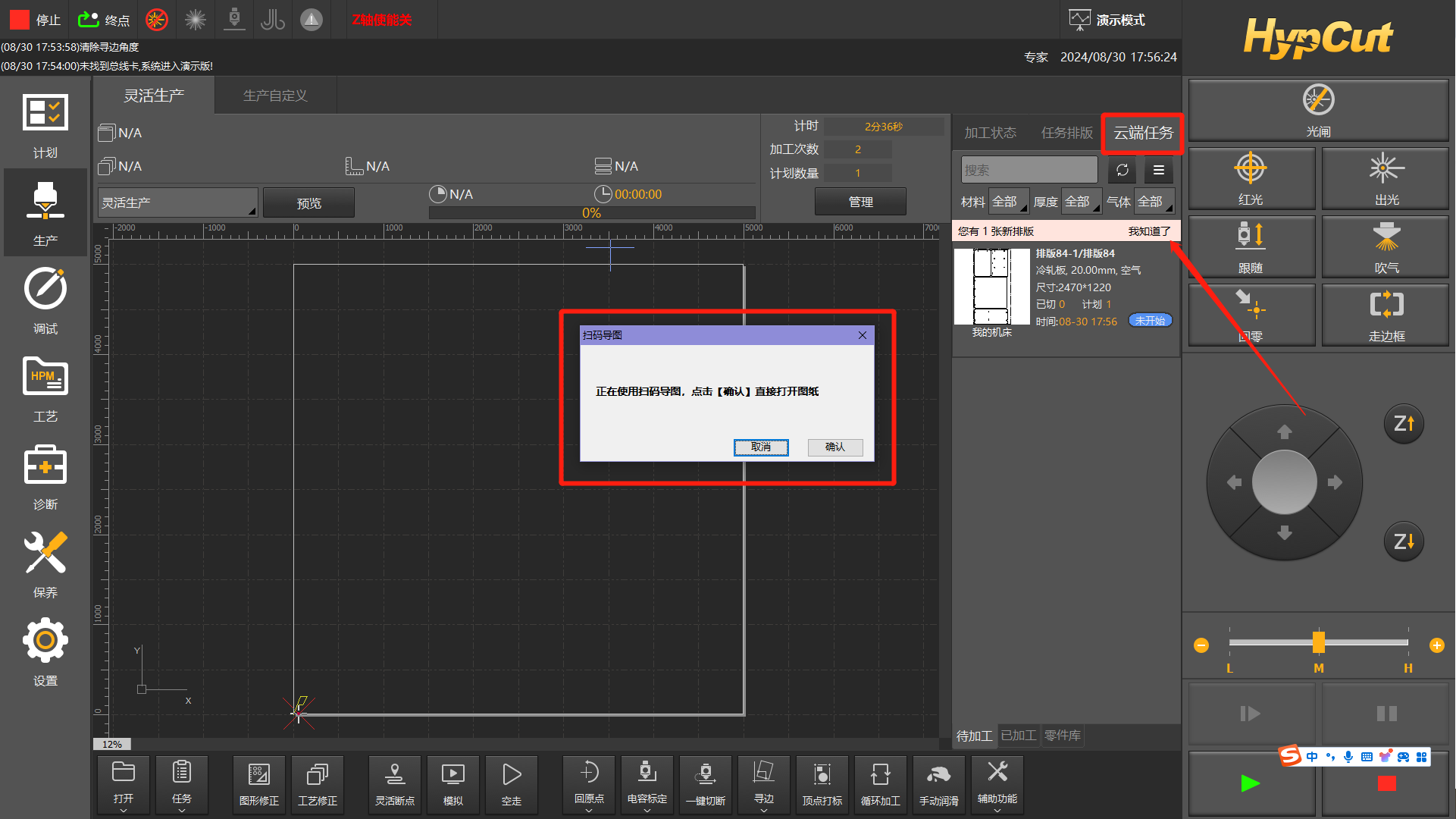Viewport: 1456px width, 819px height.
Task: Toggle the 出光 laser emit button
Action: [1386, 179]
